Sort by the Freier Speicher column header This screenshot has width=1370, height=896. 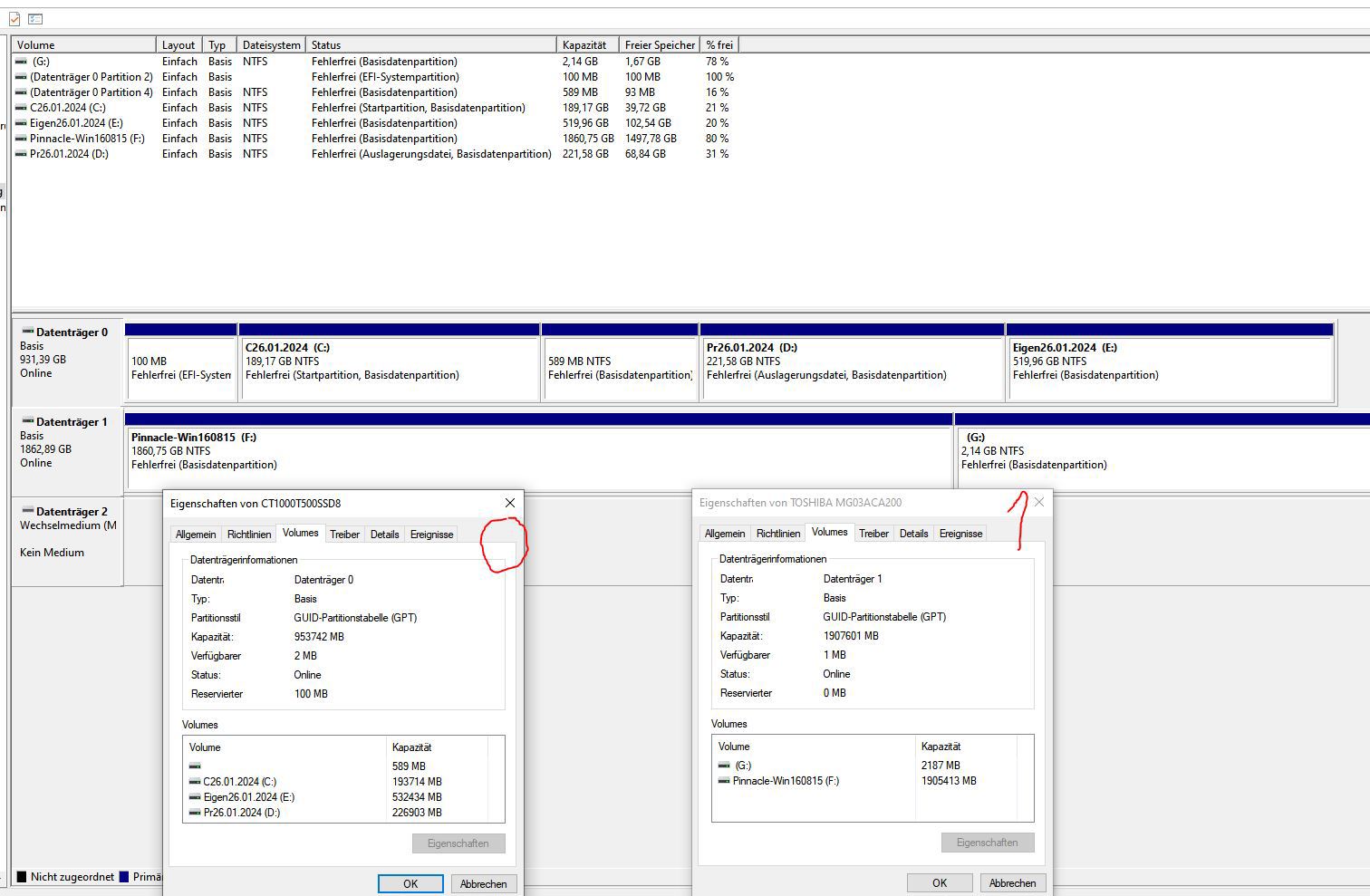pyautogui.click(x=661, y=44)
